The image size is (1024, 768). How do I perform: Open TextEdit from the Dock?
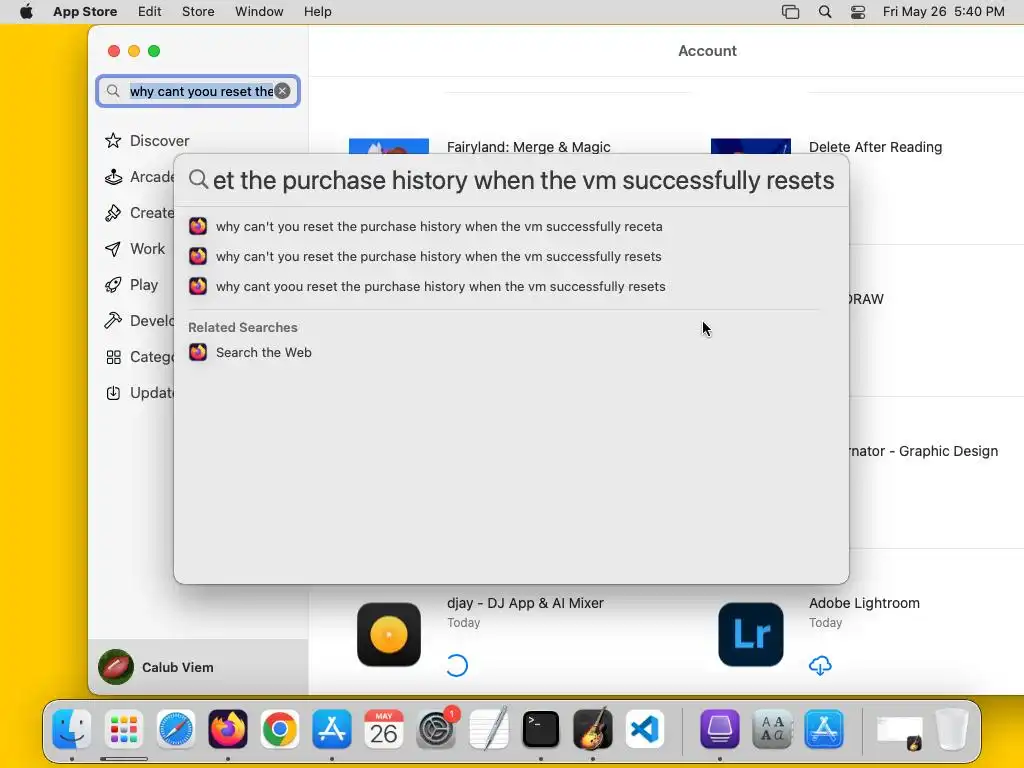pos(488,729)
